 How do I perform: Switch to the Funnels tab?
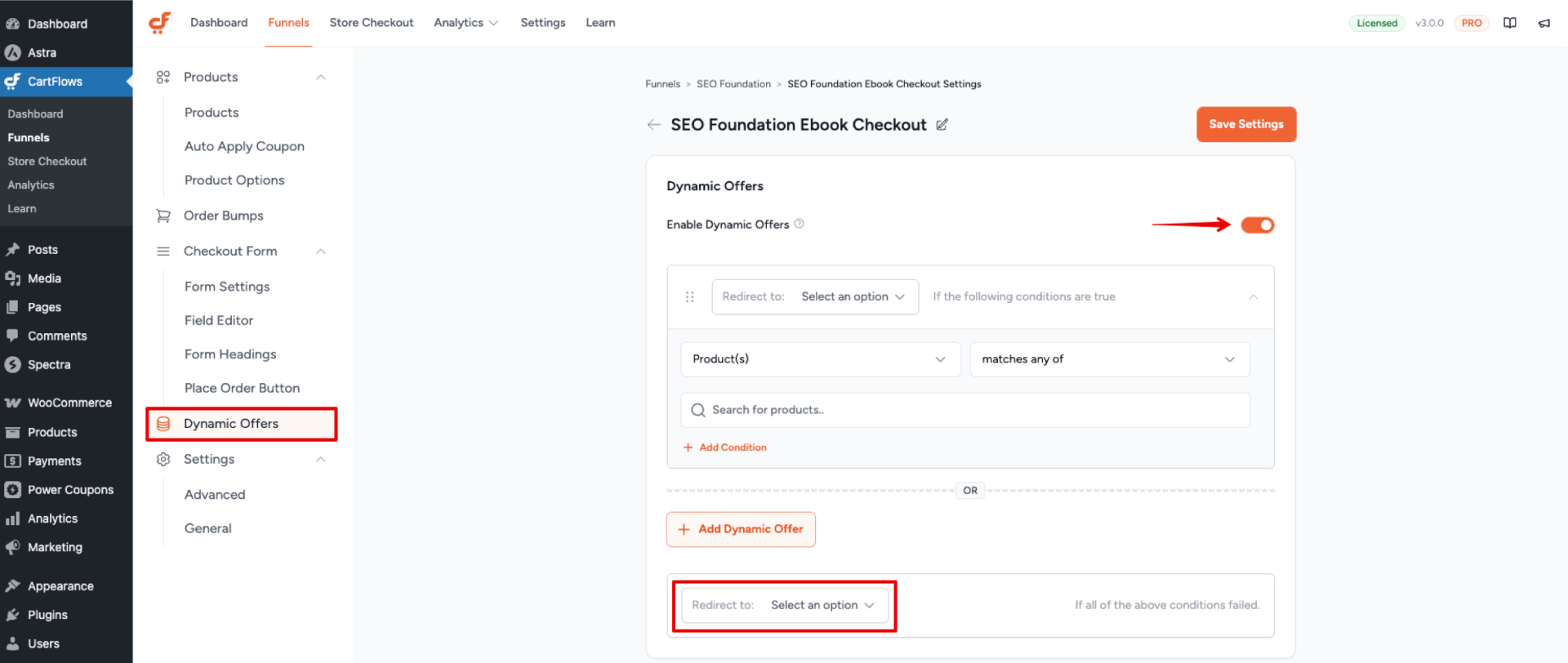(x=288, y=23)
